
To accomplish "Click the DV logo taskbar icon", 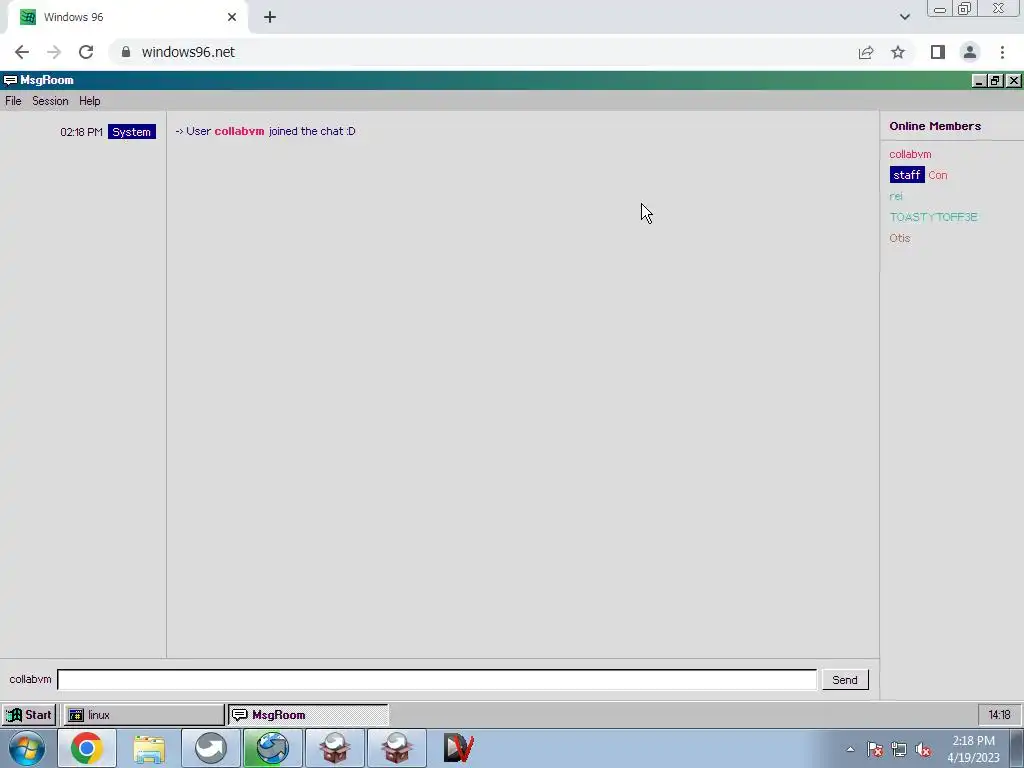I will tap(459, 748).
